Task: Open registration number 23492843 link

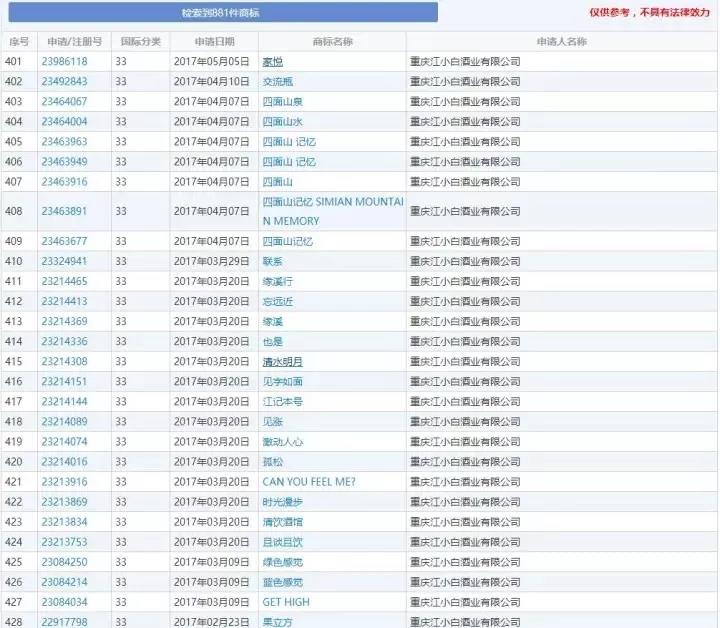Action: click(x=64, y=82)
